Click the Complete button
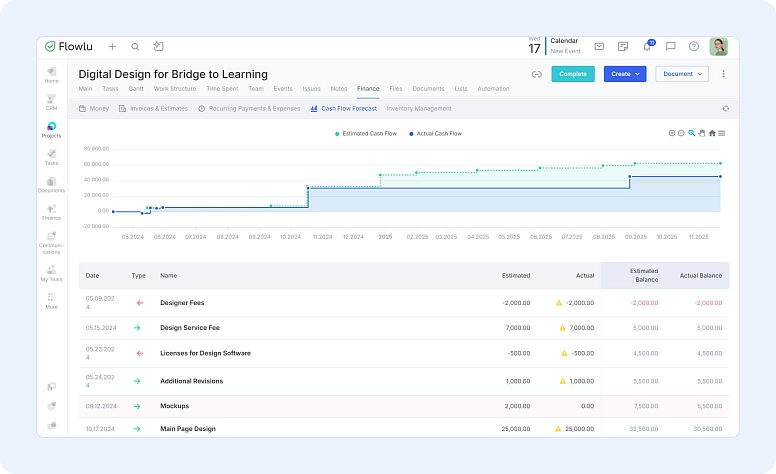 (572, 74)
